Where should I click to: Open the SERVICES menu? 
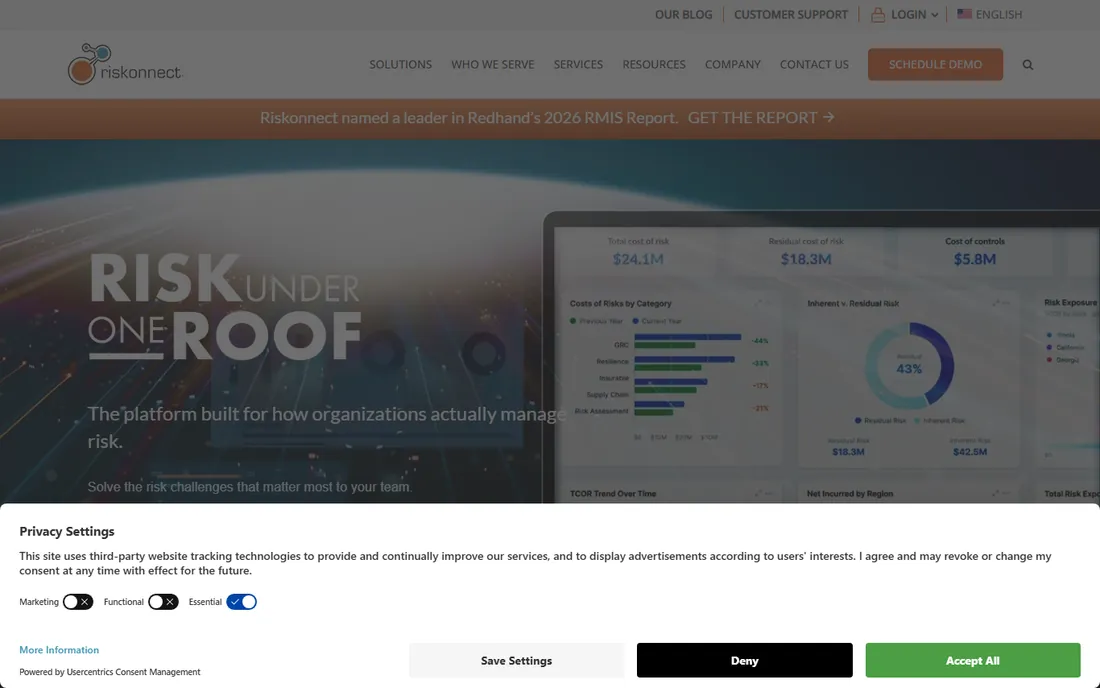[578, 65]
